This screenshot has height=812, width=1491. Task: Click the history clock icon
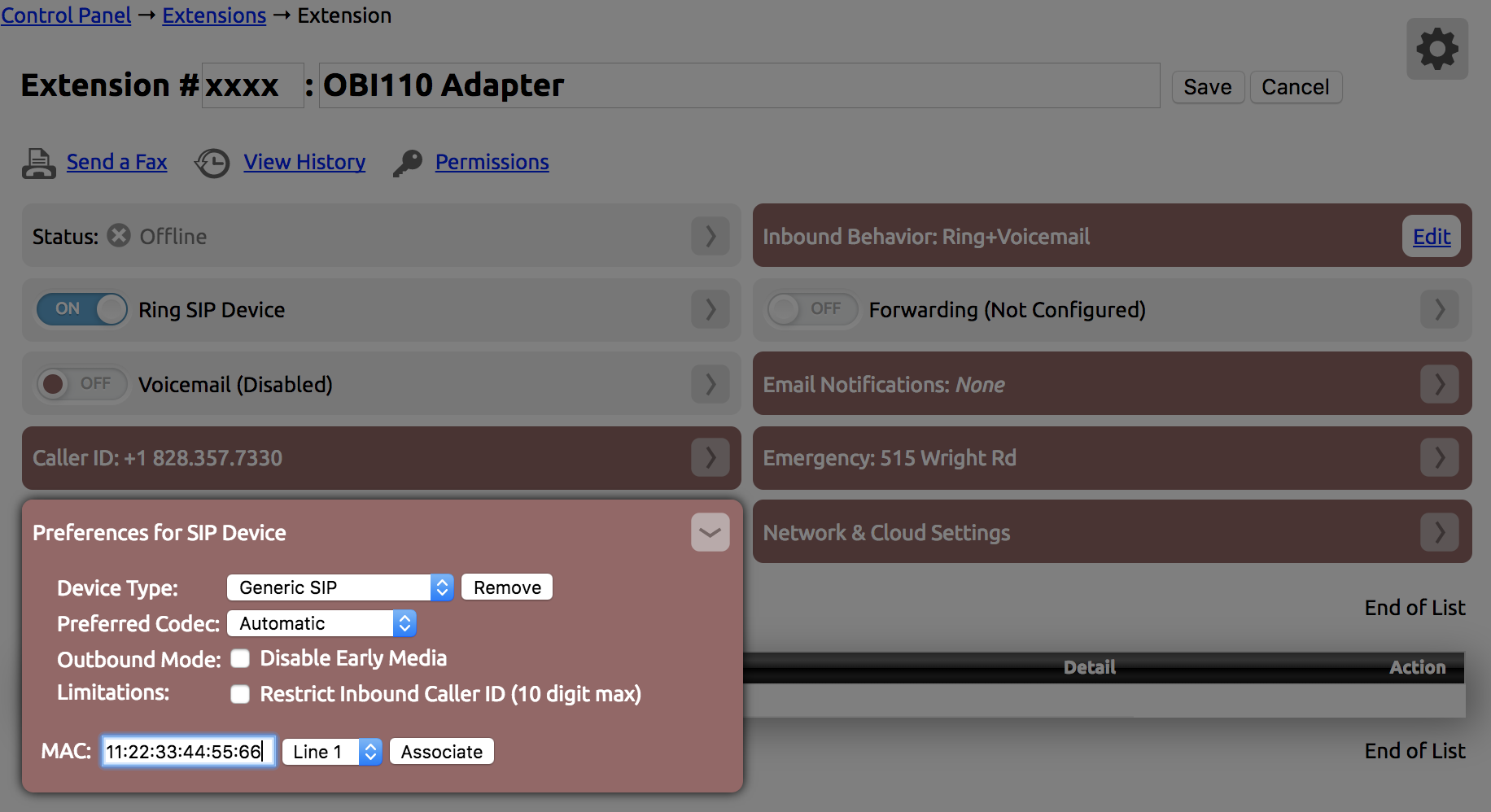tap(212, 163)
